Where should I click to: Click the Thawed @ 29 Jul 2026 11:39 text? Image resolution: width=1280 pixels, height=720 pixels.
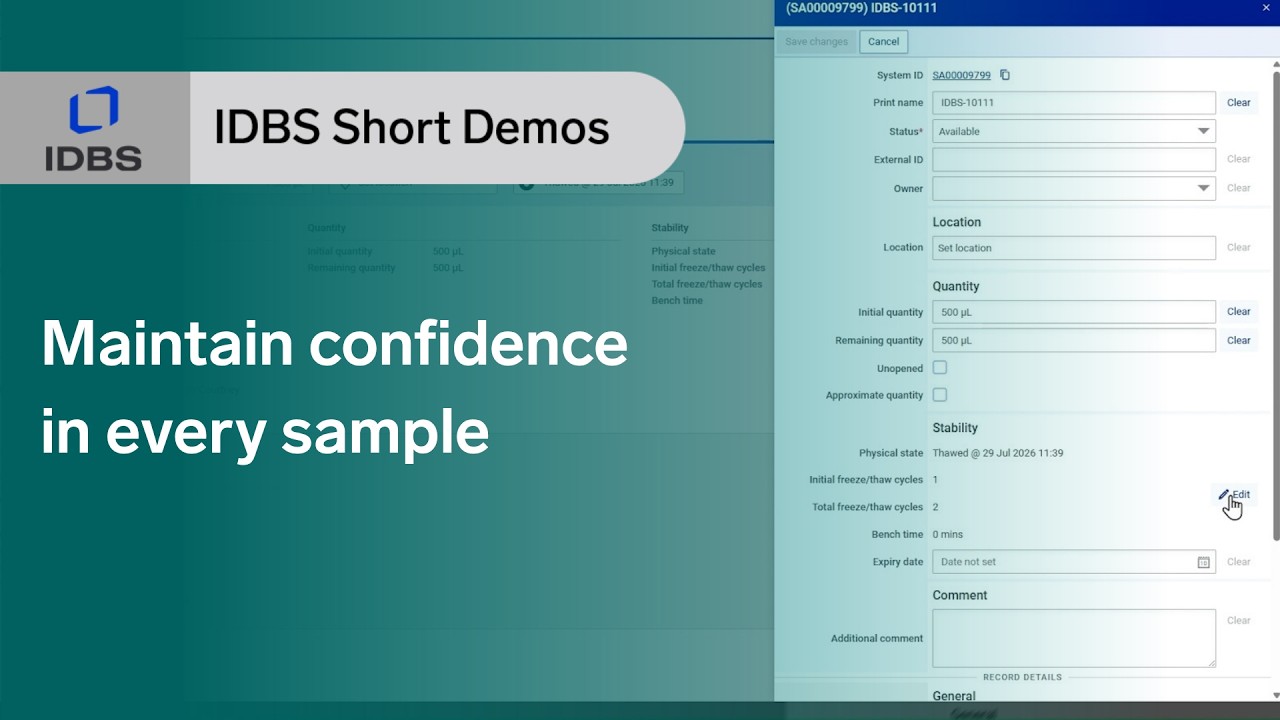point(997,453)
